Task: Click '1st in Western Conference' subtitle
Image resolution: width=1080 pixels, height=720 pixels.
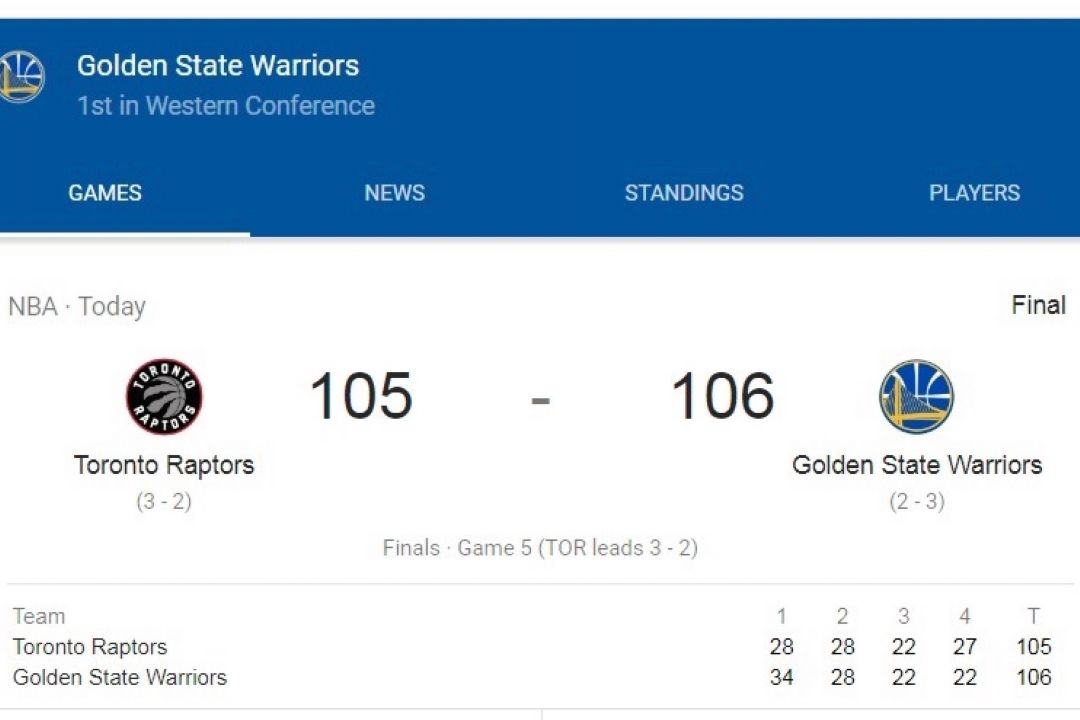Action: click(x=226, y=105)
